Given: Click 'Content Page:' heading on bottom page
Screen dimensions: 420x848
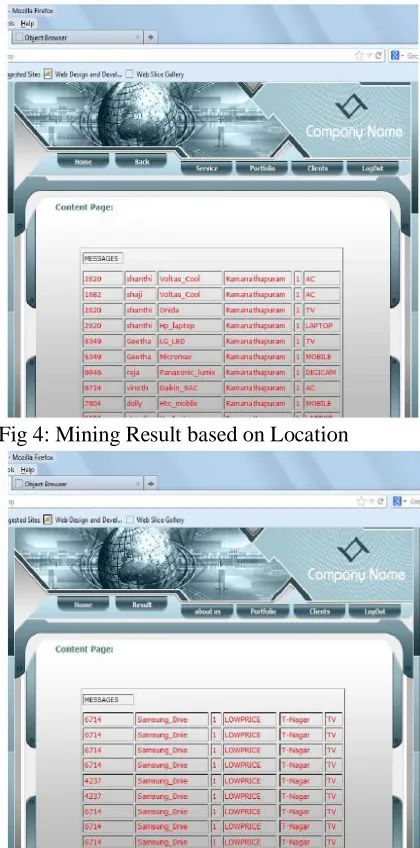Looking at the screenshot, I should (84, 649).
